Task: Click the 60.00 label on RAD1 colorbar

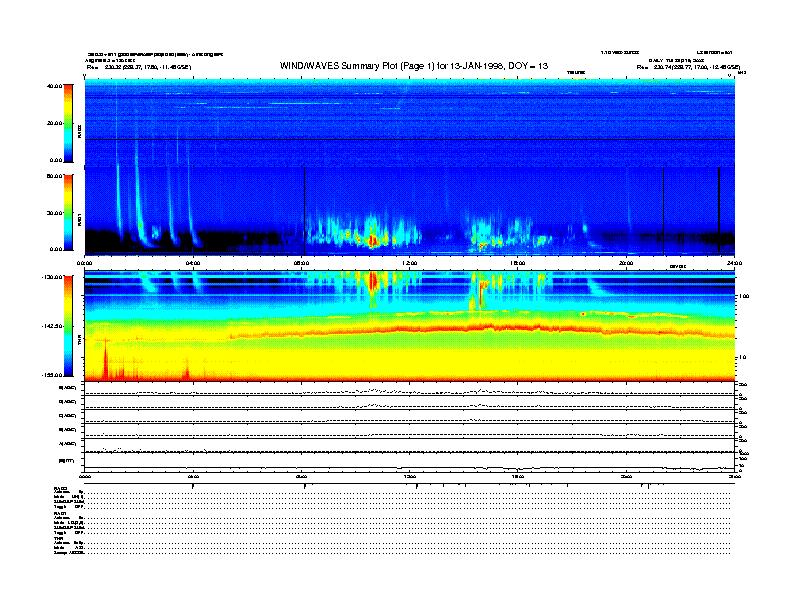Action: pyautogui.click(x=54, y=176)
